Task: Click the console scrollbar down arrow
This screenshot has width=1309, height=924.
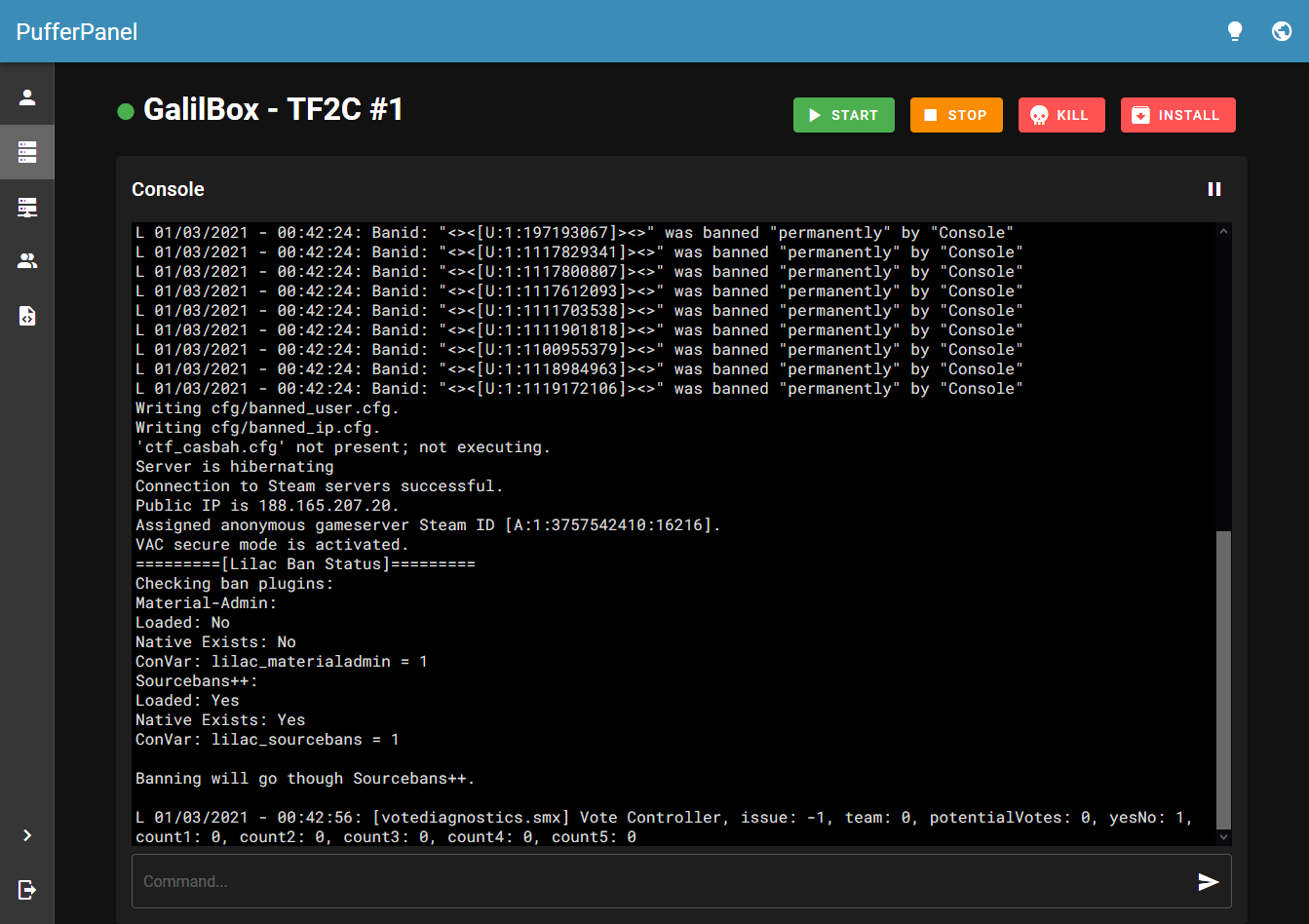Action: [x=1224, y=837]
